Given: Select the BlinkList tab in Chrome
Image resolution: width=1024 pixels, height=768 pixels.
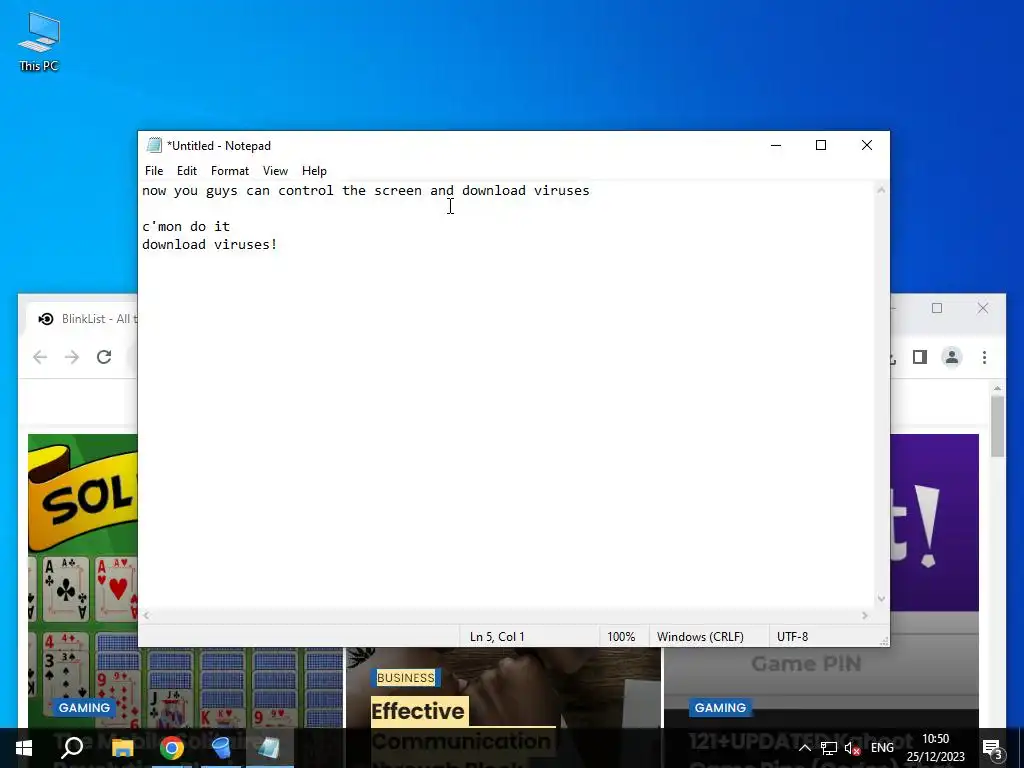Looking at the screenshot, I should [82, 319].
